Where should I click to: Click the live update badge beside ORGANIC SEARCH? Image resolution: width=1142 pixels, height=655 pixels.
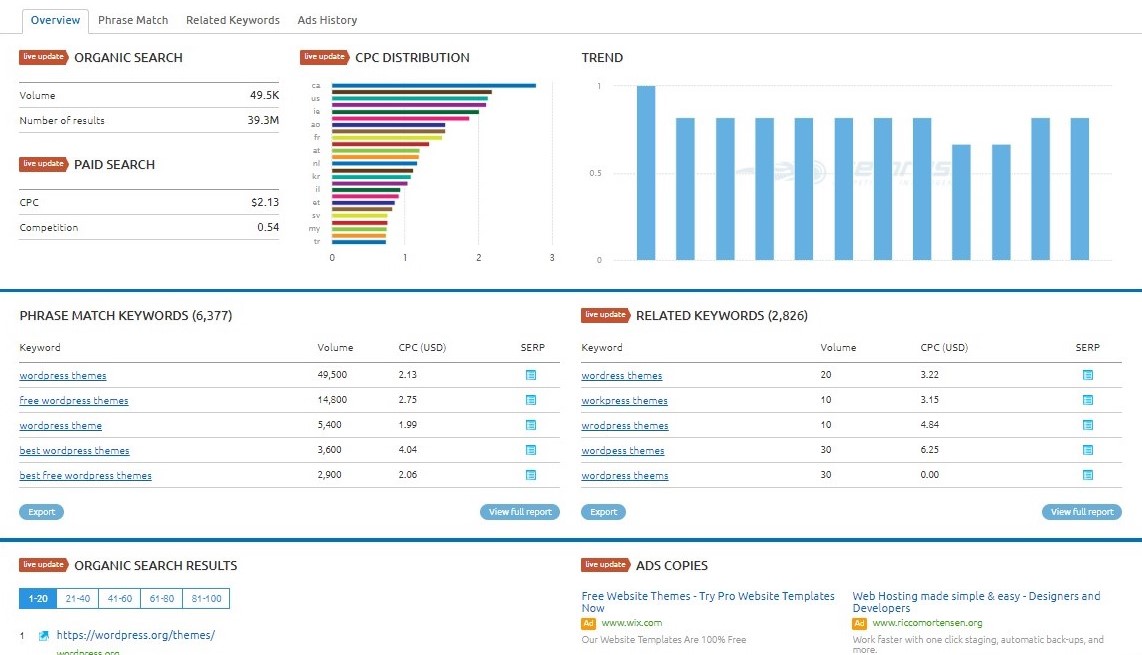pyautogui.click(x=42, y=57)
